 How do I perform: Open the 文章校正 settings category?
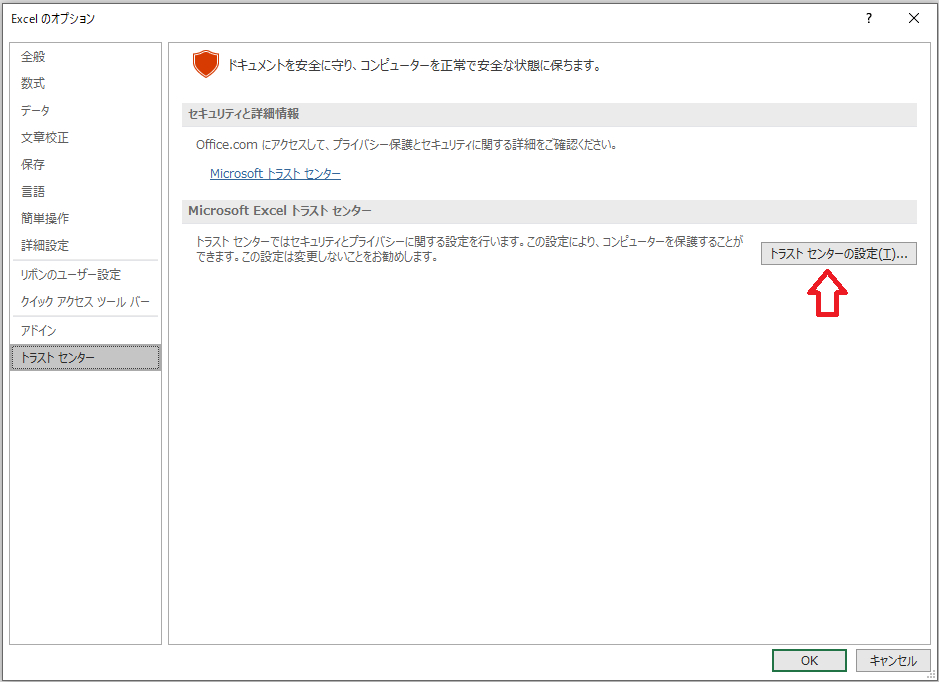pyautogui.click(x=86, y=138)
